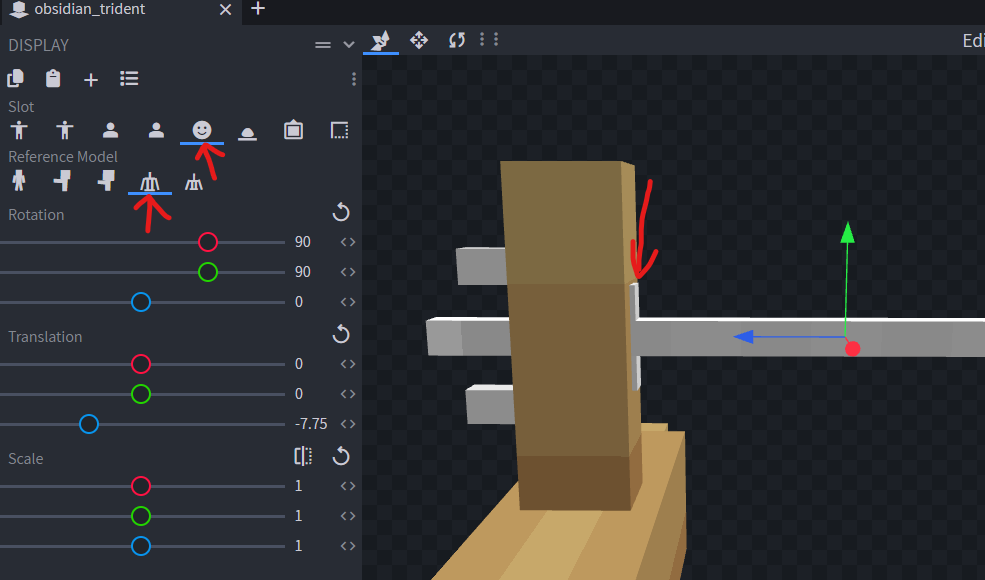Paste the display settings

tap(53, 79)
